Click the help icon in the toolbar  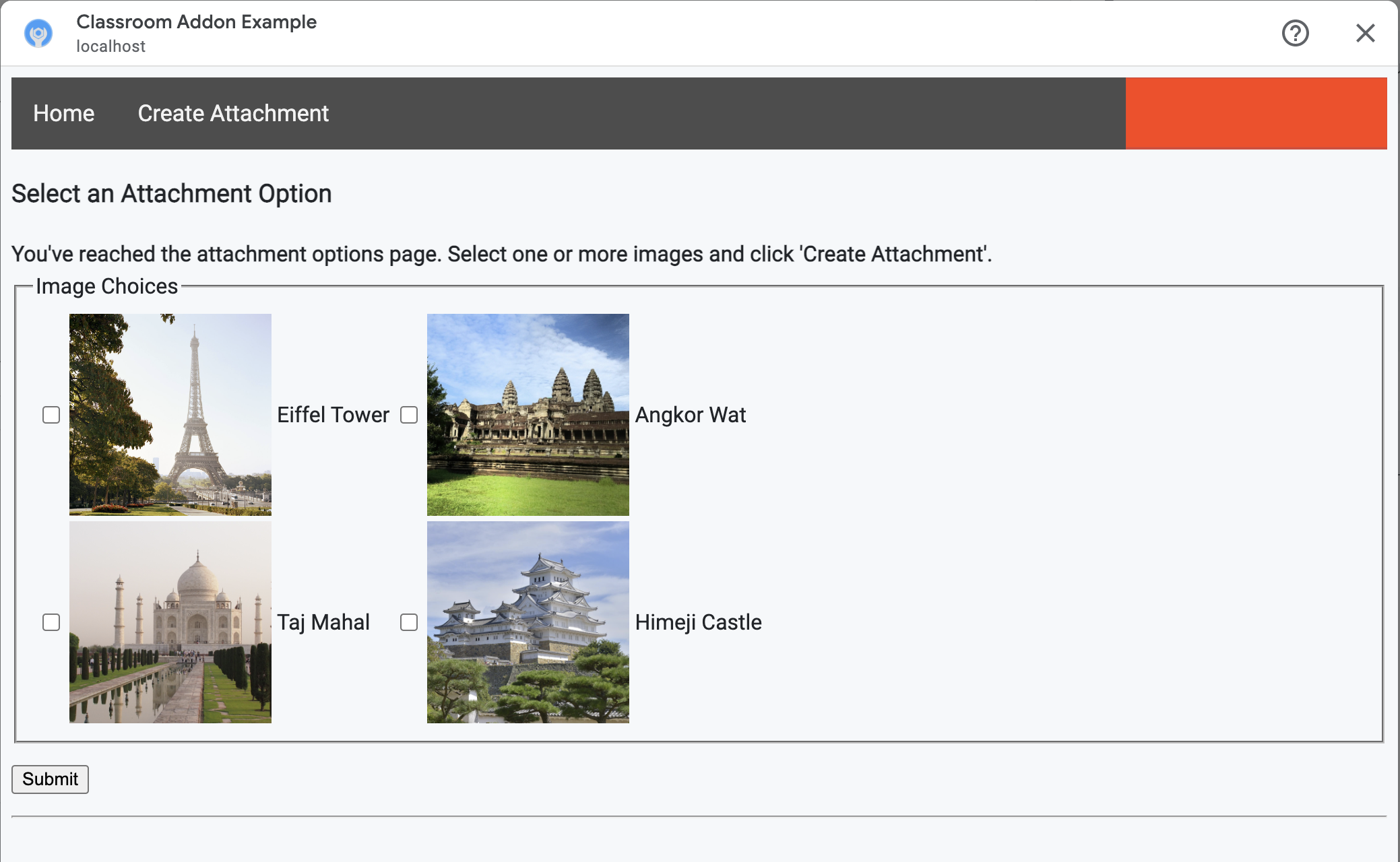click(x=1296, y=33)
